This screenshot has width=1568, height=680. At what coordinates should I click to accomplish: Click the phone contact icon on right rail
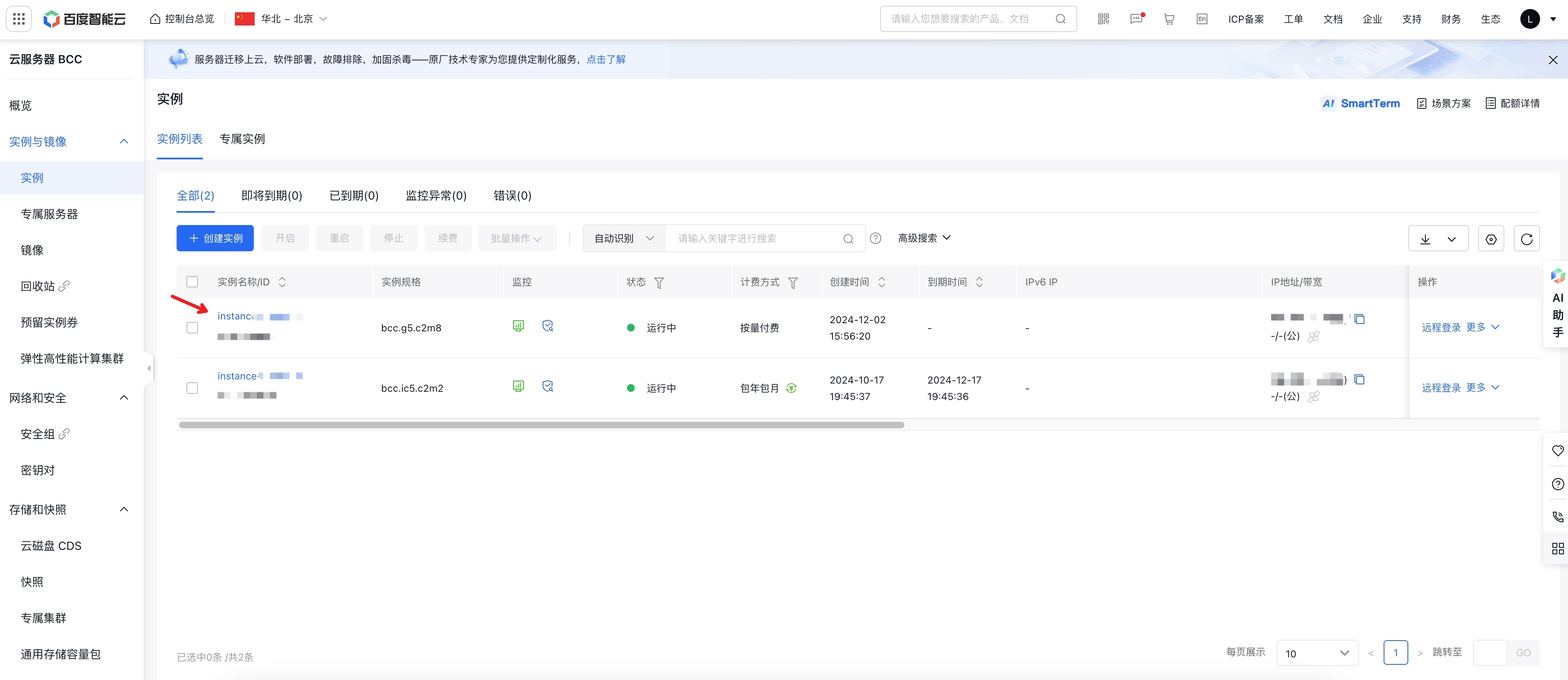pyautogui.click(x=1557, y=517)
